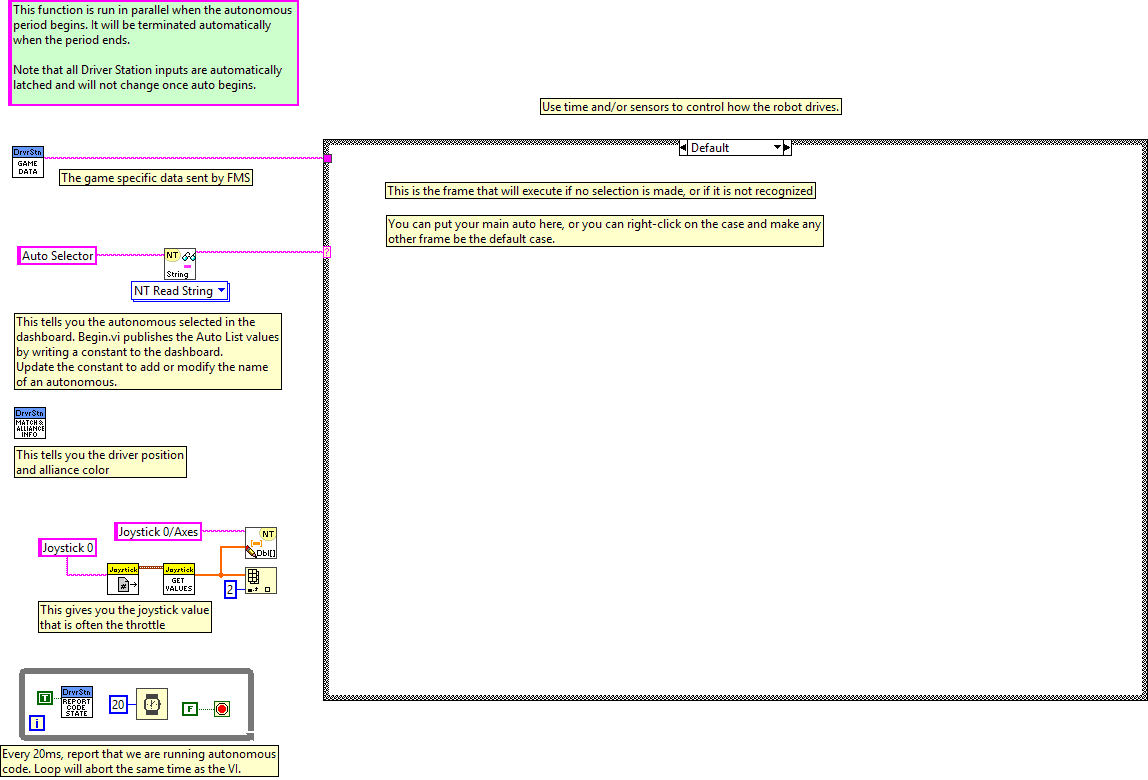The height and width of the screenshot is (780, 1148).
Task: Click the case selector question mark terminal
Action: [x=327, y=252]
